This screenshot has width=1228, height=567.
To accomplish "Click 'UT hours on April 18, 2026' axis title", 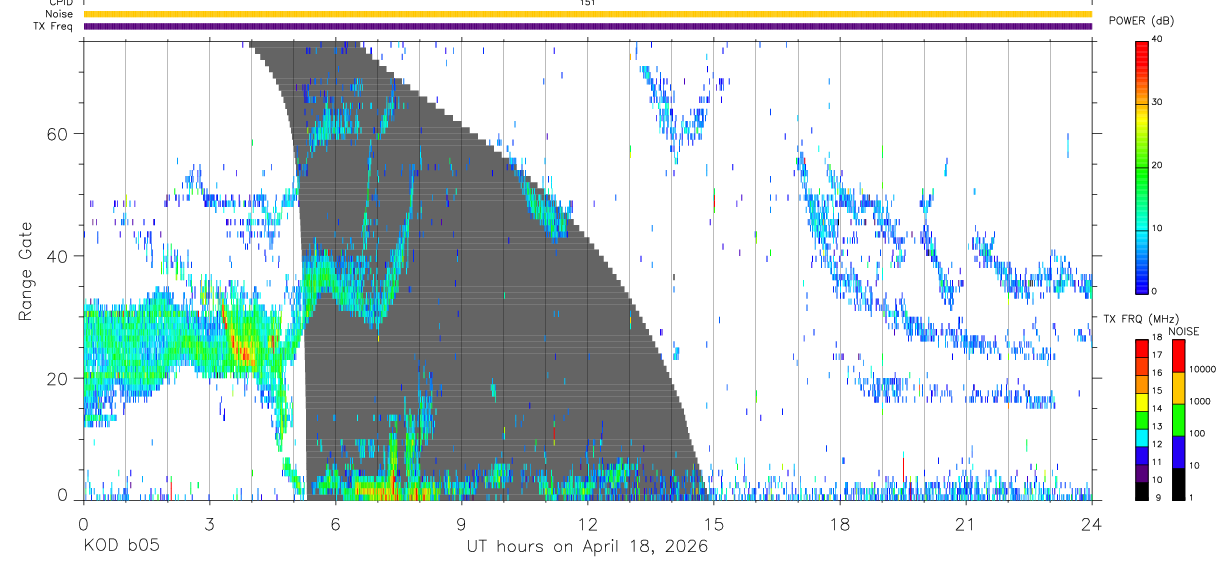I will (587, 547).
